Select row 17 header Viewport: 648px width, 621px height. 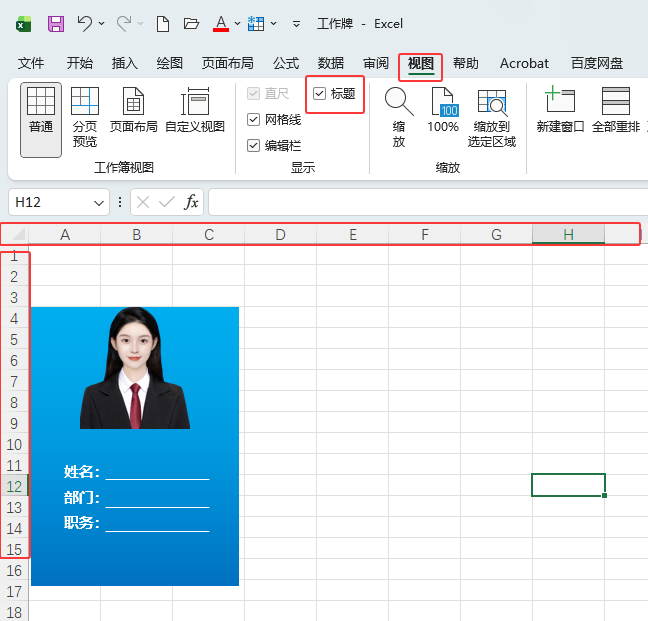click(14, 591)
